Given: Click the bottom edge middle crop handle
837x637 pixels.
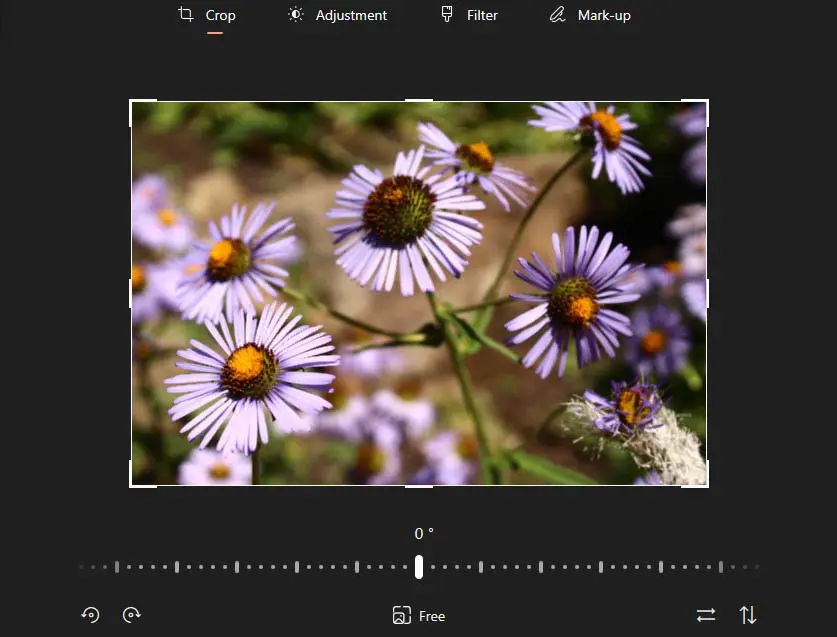Looking at the screenshot, I should tap(419, 486).
